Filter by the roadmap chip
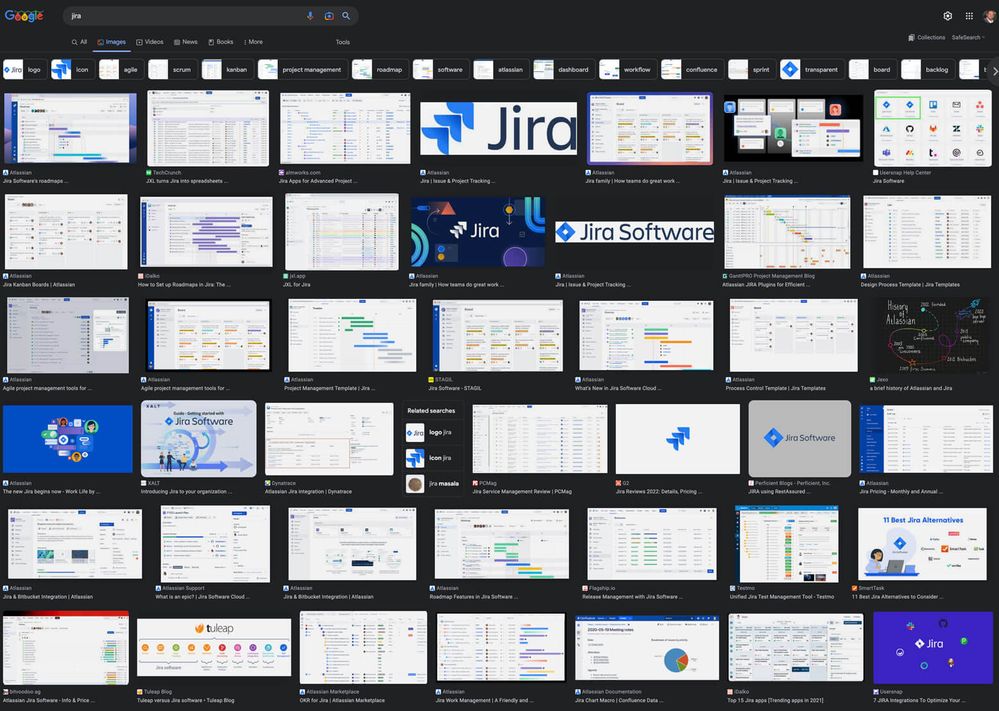This screenshot has width=999, height=711. [380, 69]
